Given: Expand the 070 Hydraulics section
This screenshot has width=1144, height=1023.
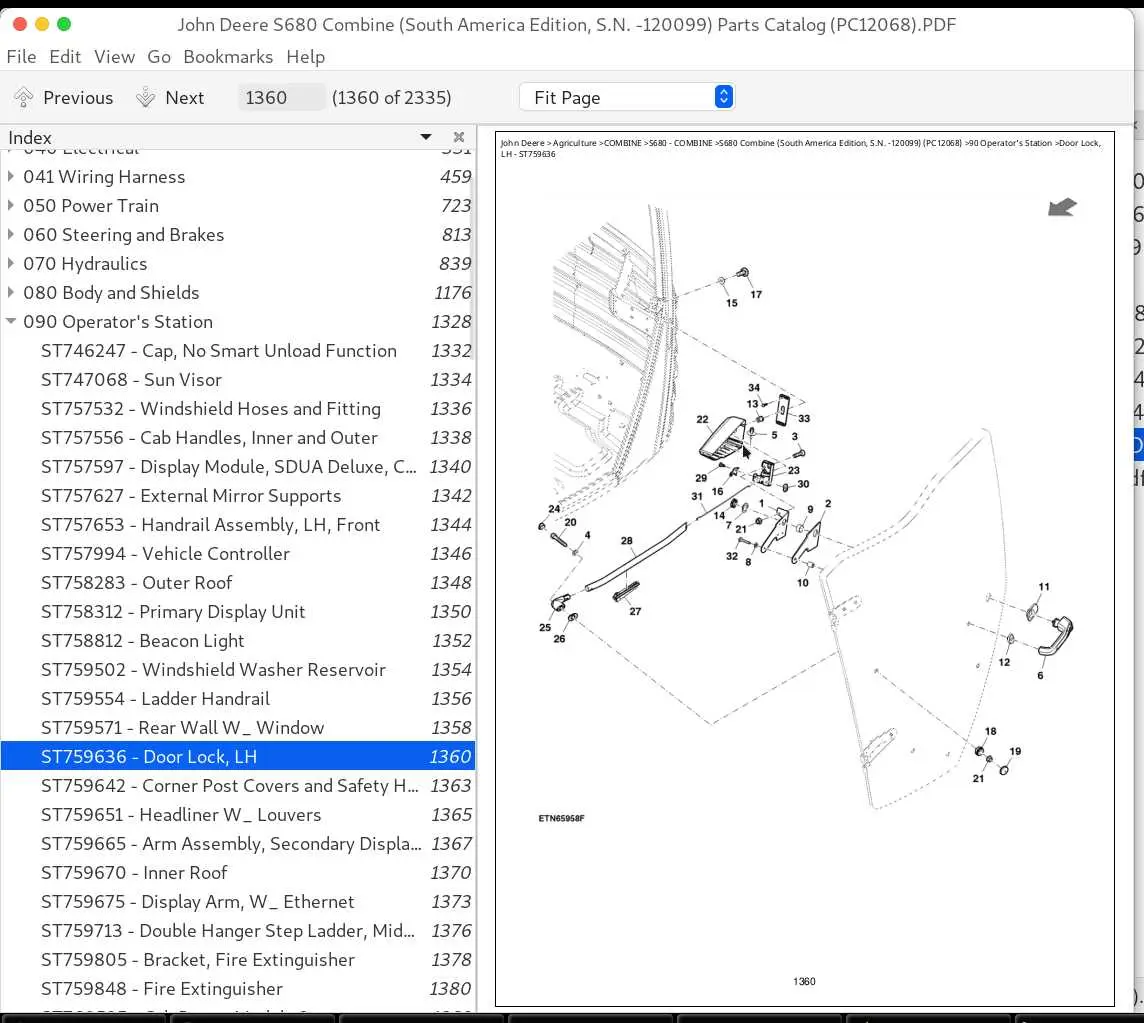Looking at the screenshot, I should (x=11, y=263).
